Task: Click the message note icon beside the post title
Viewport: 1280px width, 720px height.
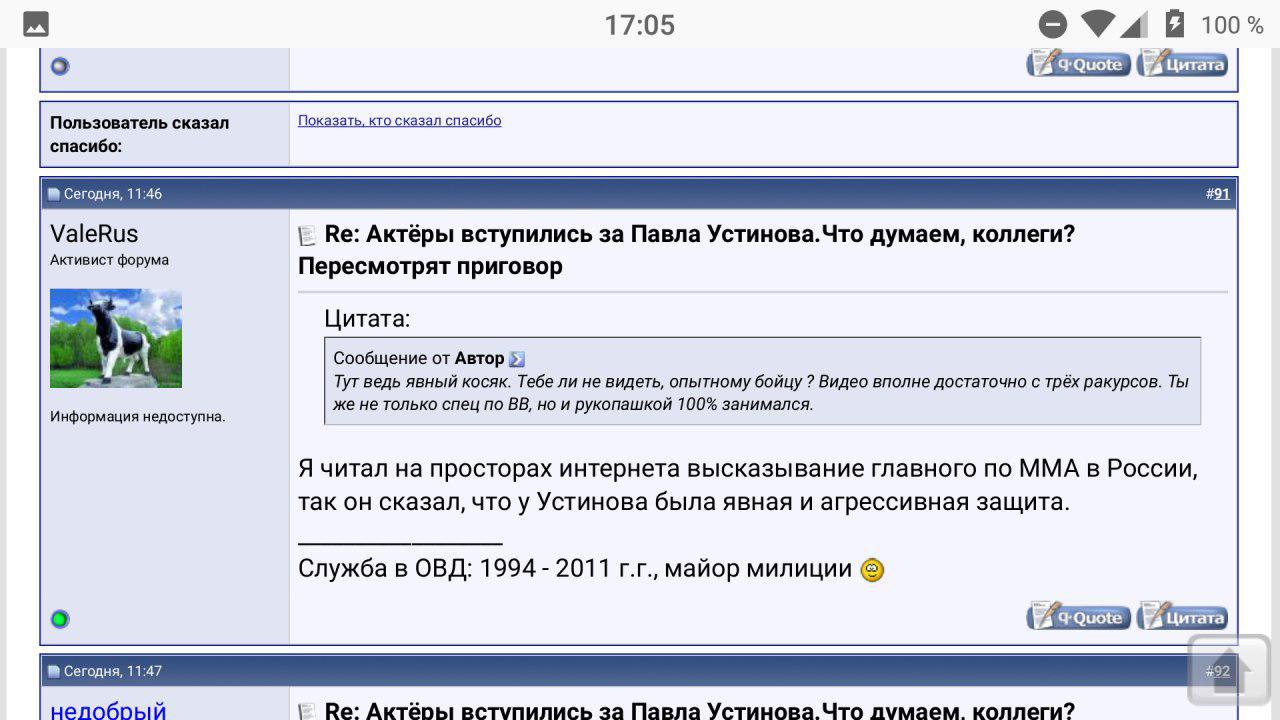Action: tap(306, 233)
